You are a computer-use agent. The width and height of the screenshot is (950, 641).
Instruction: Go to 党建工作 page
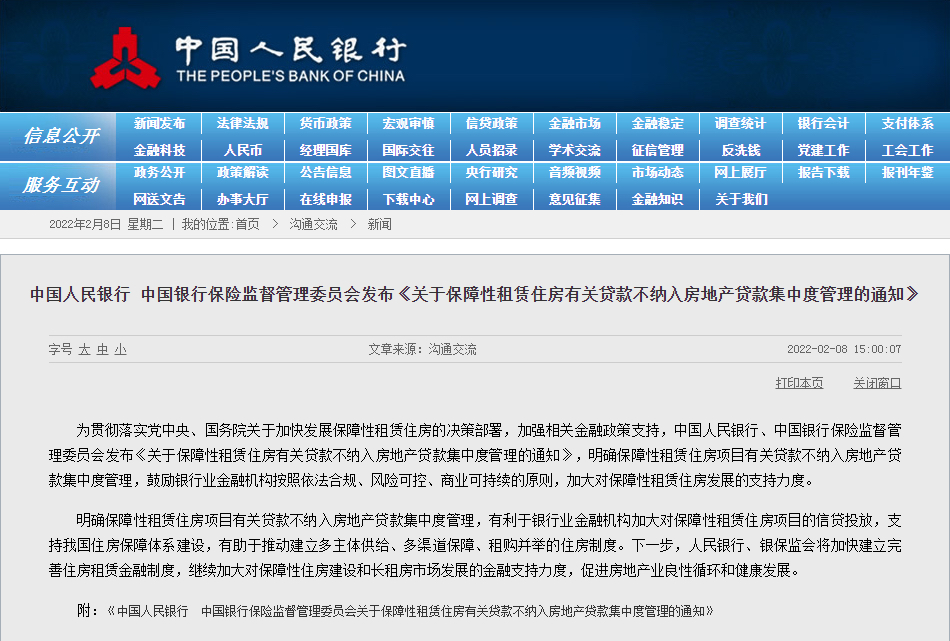coord(823,150)
